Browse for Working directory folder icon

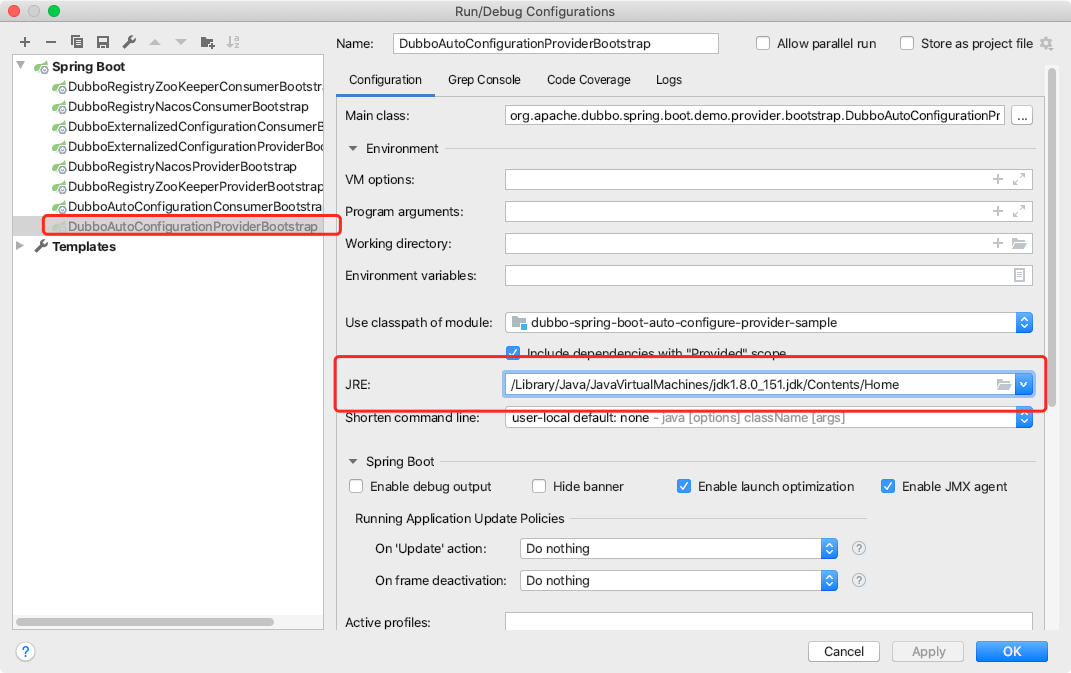pyautogui.click(x=1019, y=244)
